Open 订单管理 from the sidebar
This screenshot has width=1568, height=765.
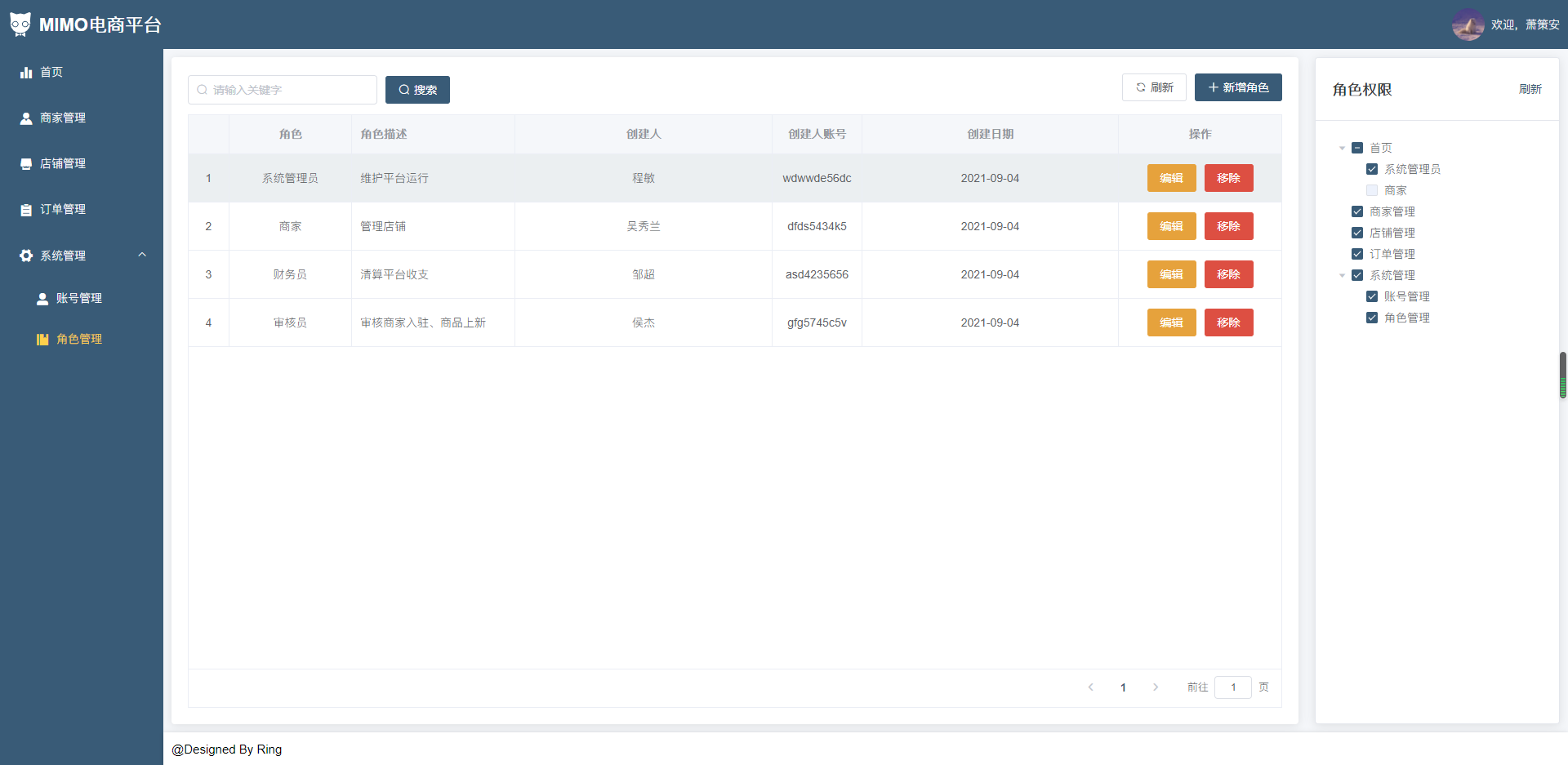click(61, 209)
